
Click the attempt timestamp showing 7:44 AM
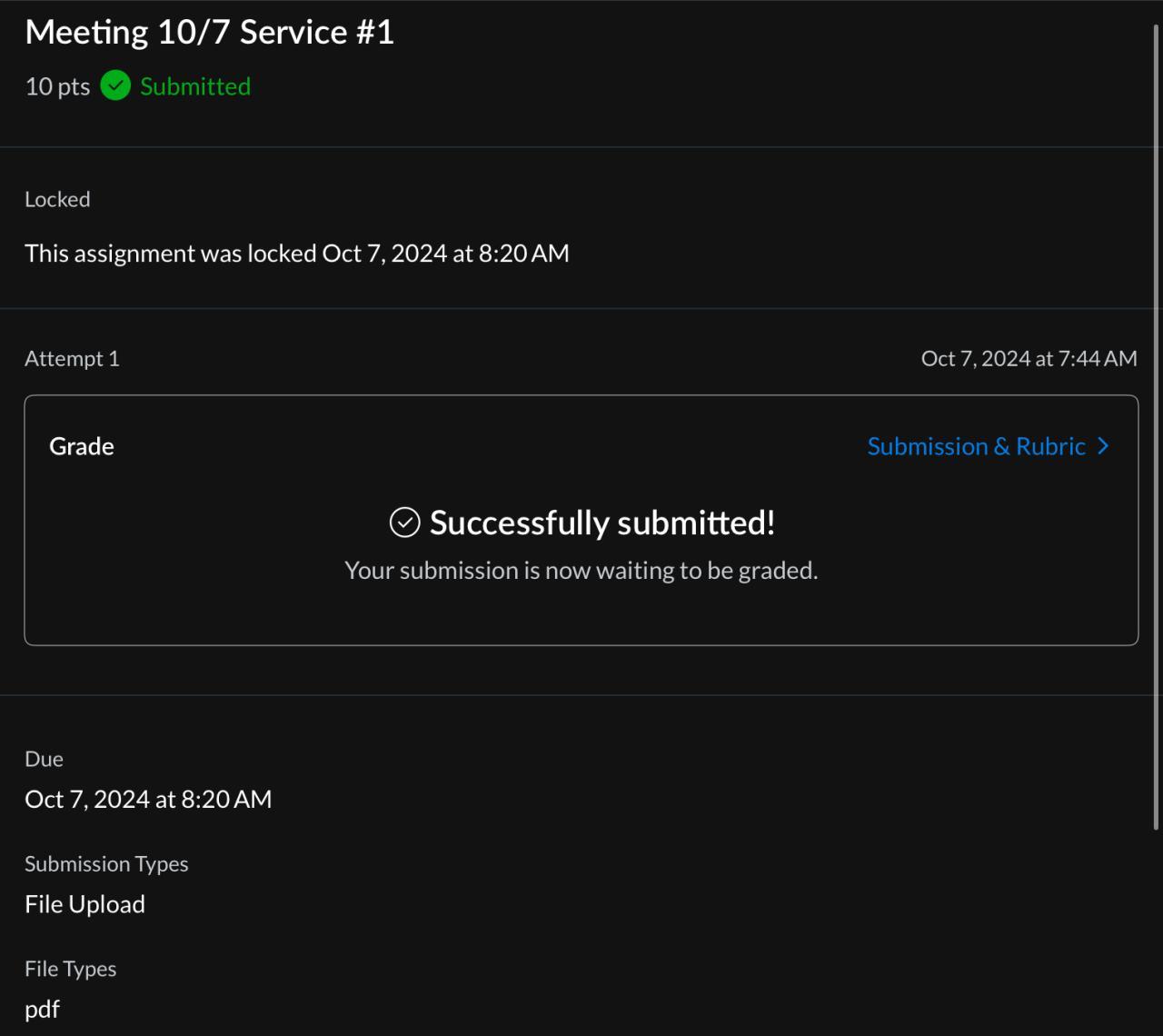tap(1029, 358)
